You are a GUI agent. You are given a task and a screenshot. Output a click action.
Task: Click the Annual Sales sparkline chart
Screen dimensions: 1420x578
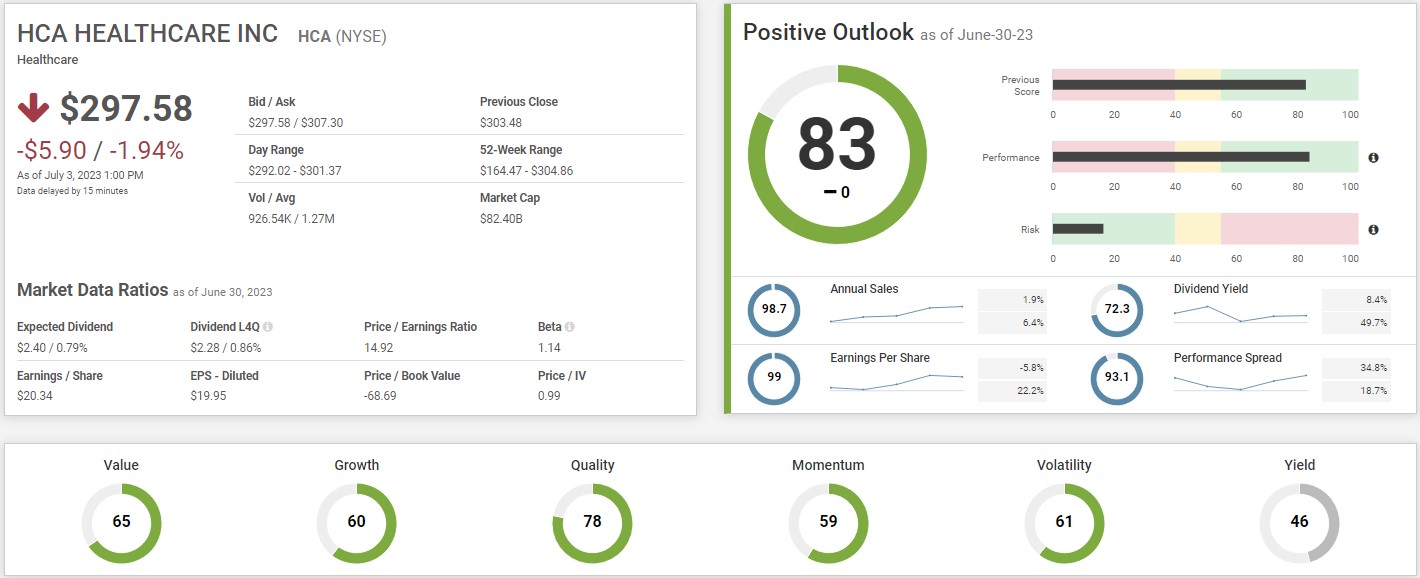tap(896, 314)
